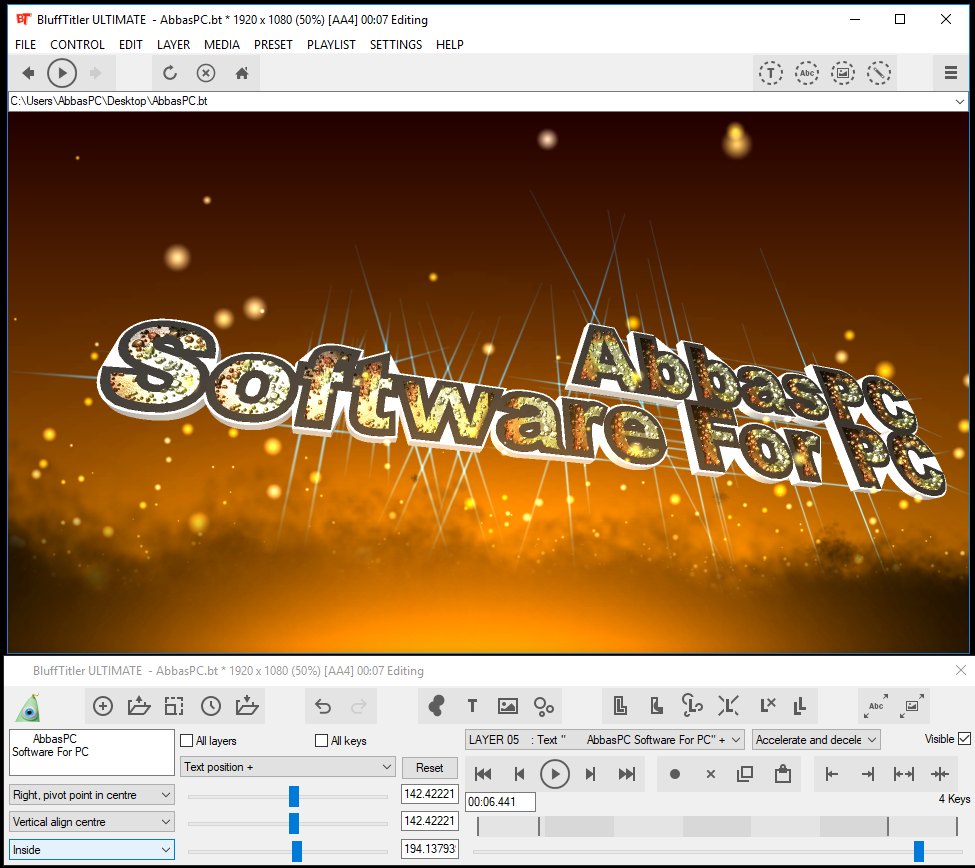Expand the LAYER 05 selector dropdown
975x868 pixels.
[604, 740]
